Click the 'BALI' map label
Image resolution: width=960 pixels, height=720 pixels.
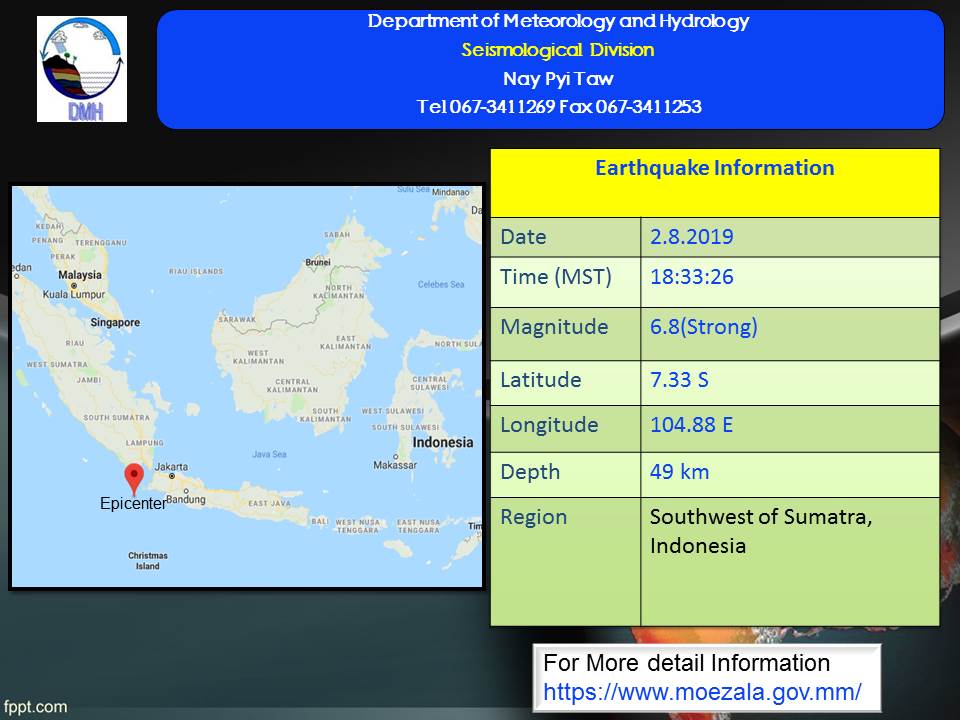tap(320, 522)
